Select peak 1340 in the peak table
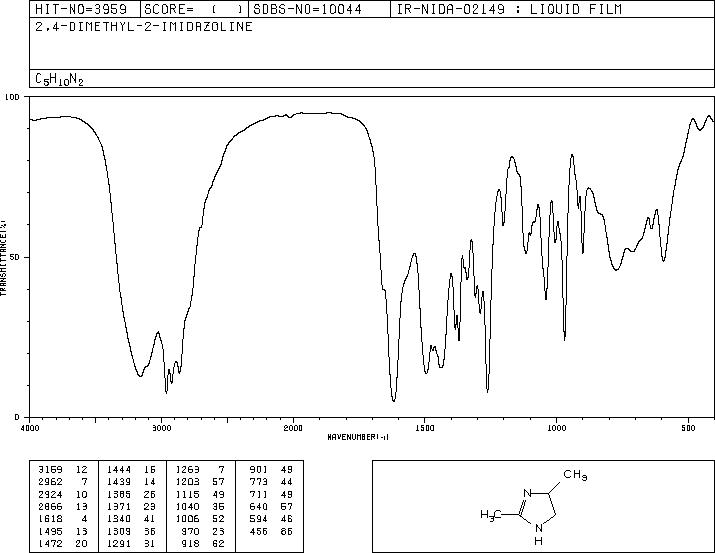 [x=119, y=519]
